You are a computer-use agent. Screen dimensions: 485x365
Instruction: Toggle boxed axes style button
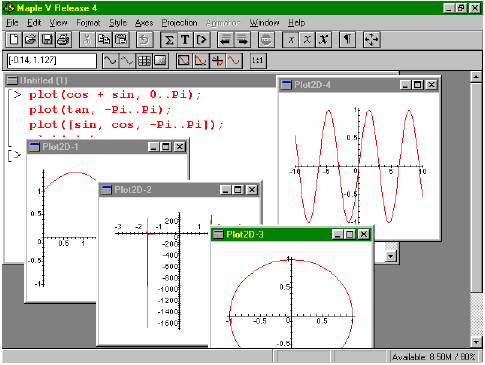pos(184,61)
